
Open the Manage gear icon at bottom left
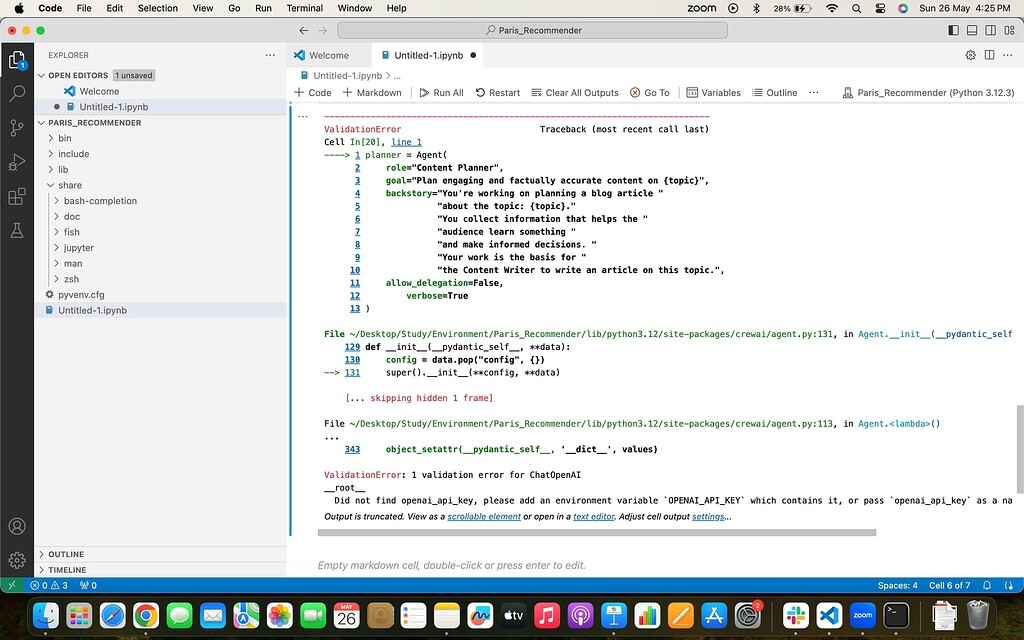[x=17, y=560]
